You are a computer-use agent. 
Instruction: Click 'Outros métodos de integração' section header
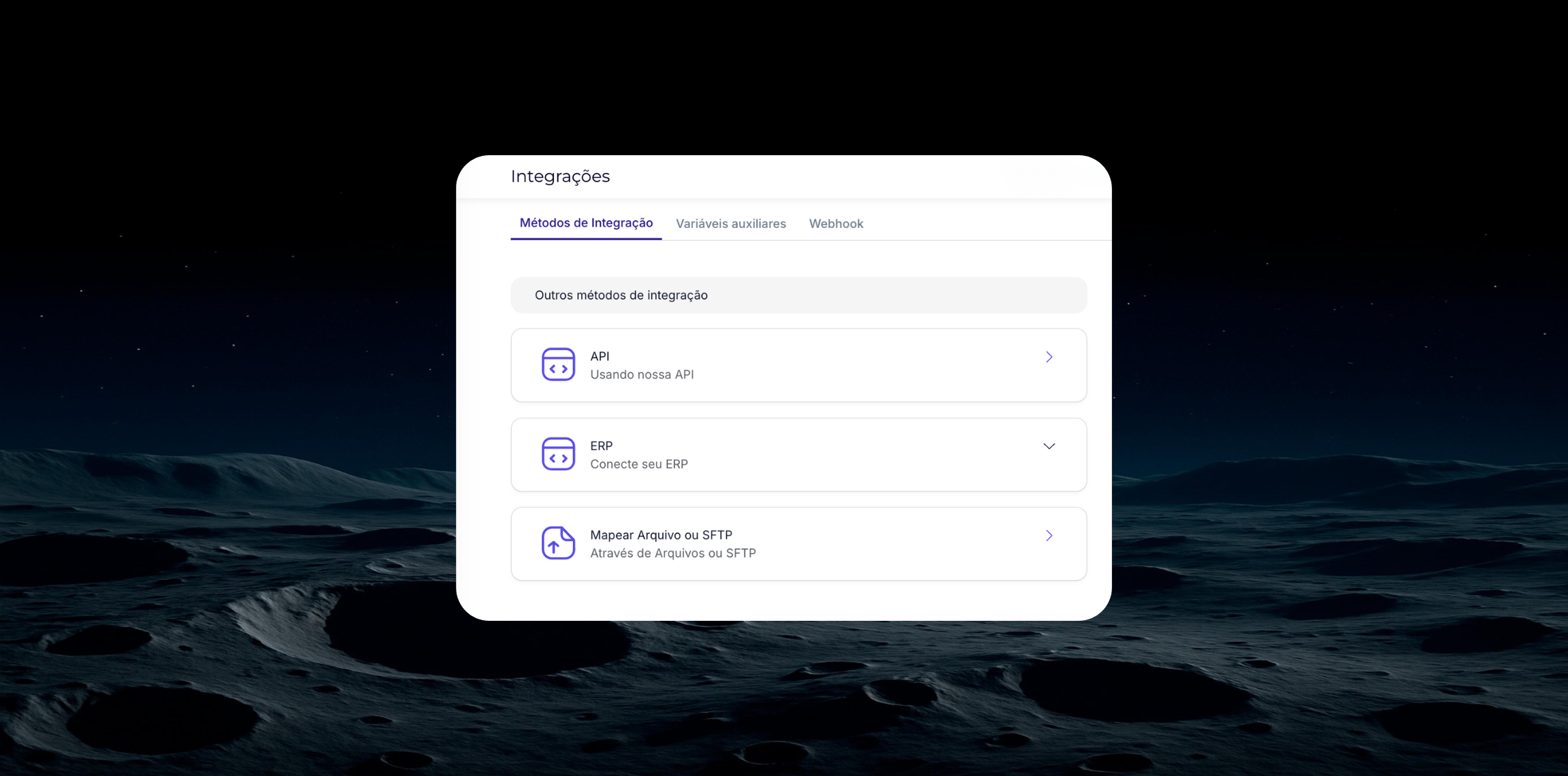coord(621,295)
